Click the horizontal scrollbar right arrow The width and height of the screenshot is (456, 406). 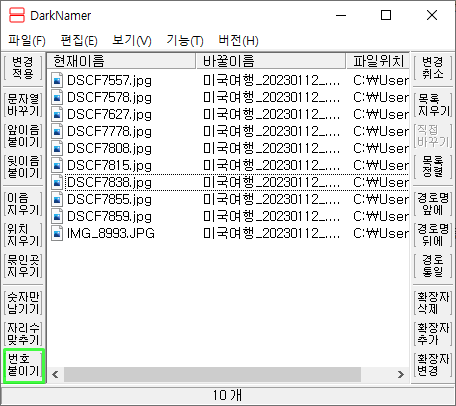coord(401,375)
